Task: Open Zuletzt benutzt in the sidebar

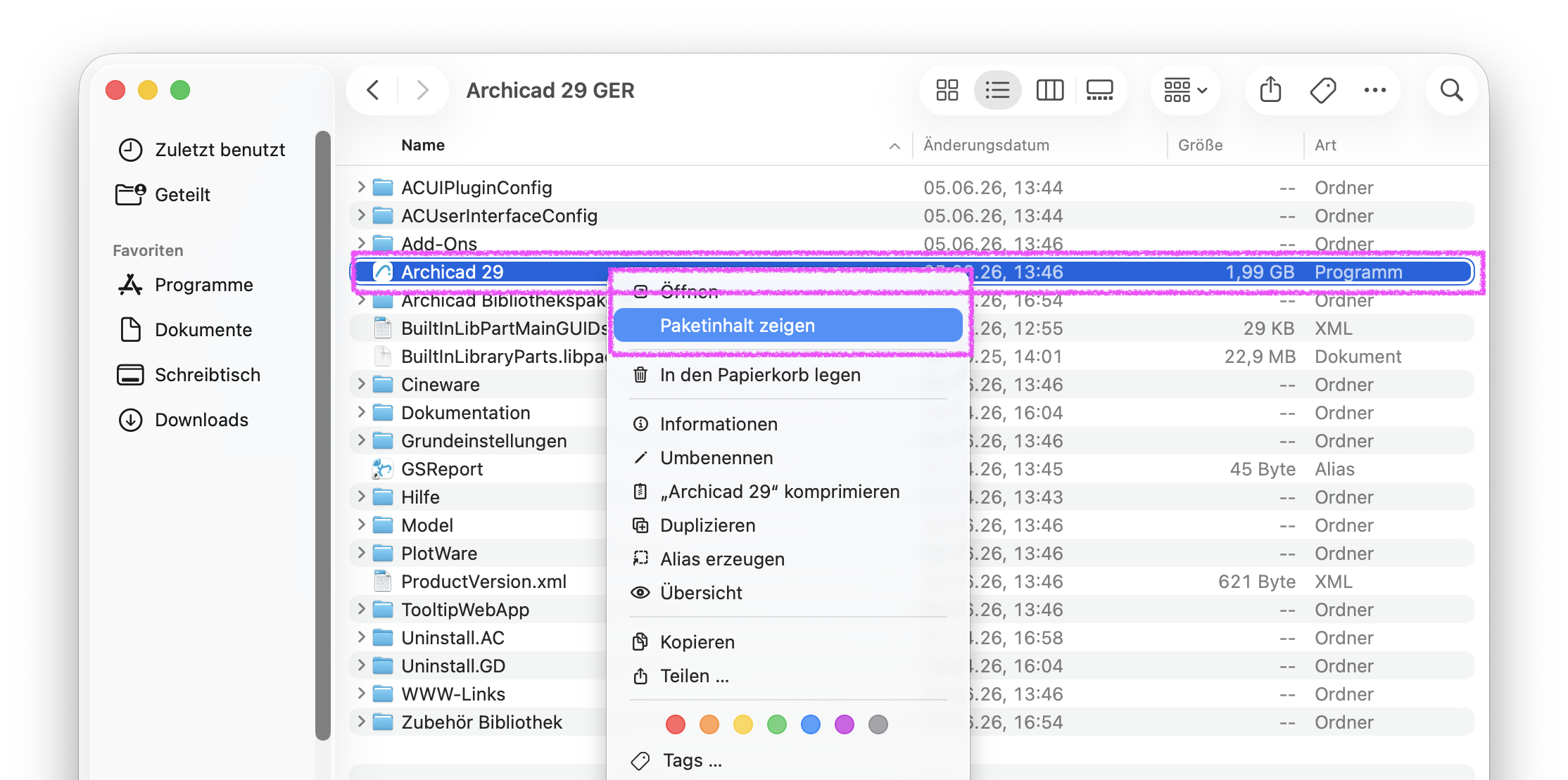Action: [x=201, y=150]
